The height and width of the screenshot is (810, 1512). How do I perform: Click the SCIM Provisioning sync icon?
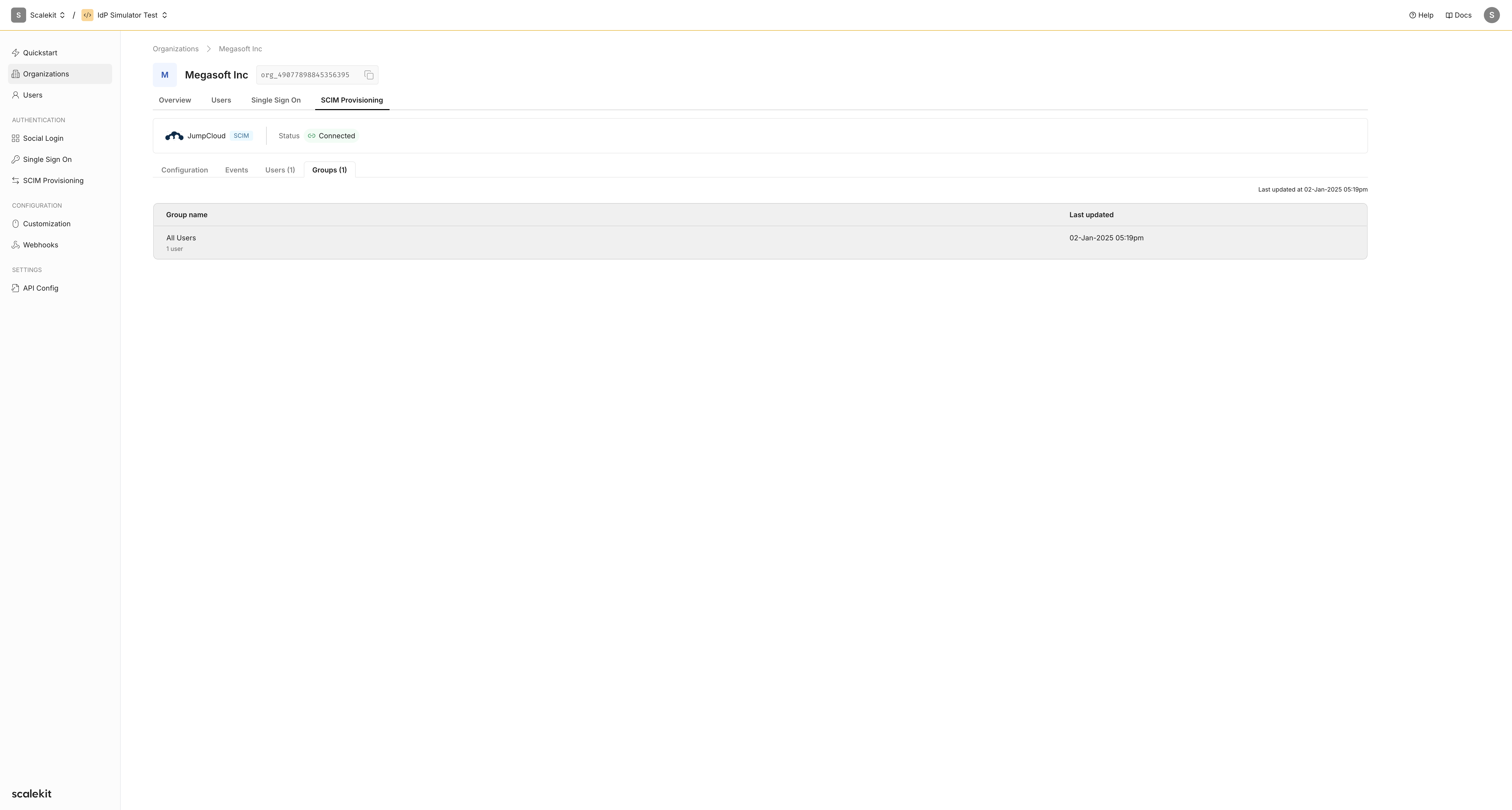16,181
